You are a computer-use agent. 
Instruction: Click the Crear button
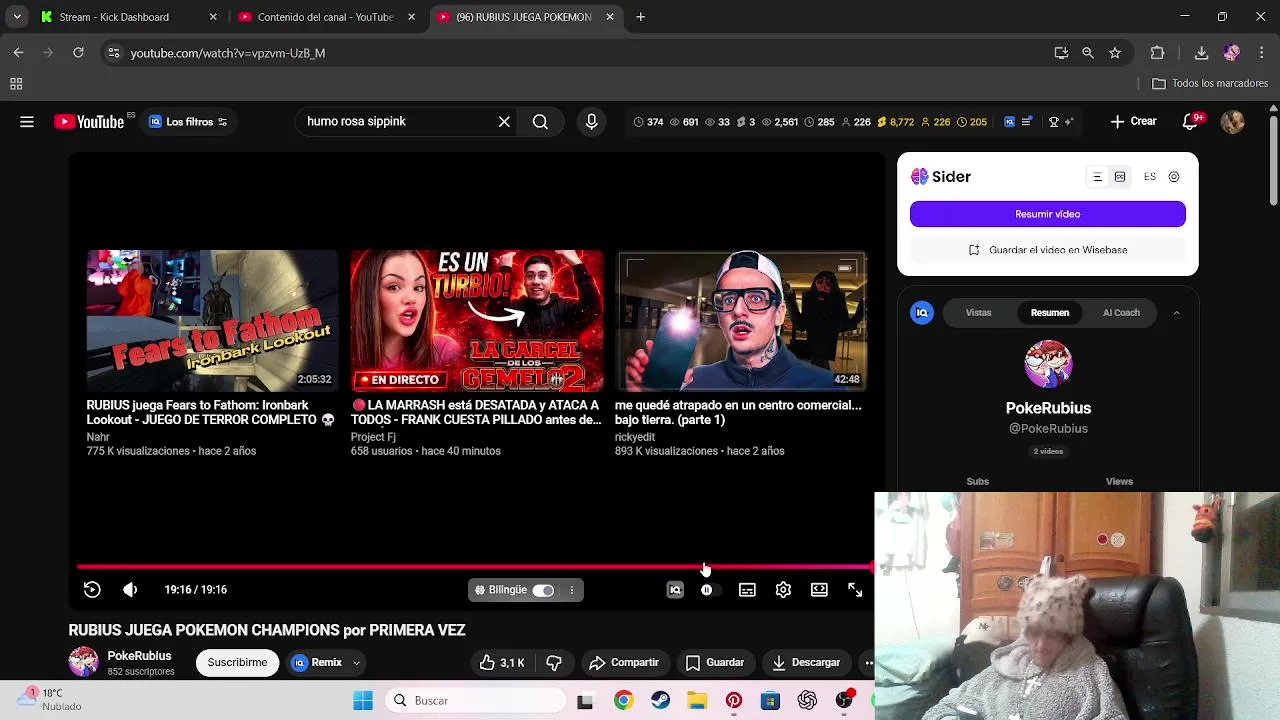pos(1133,122)
